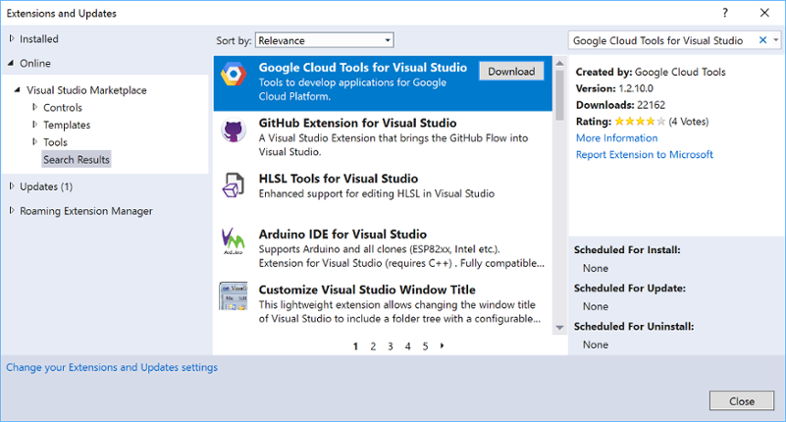The width and height of the screenshot is (786, 422).
Task: Click current page number 1
Action: coord(355,346)
